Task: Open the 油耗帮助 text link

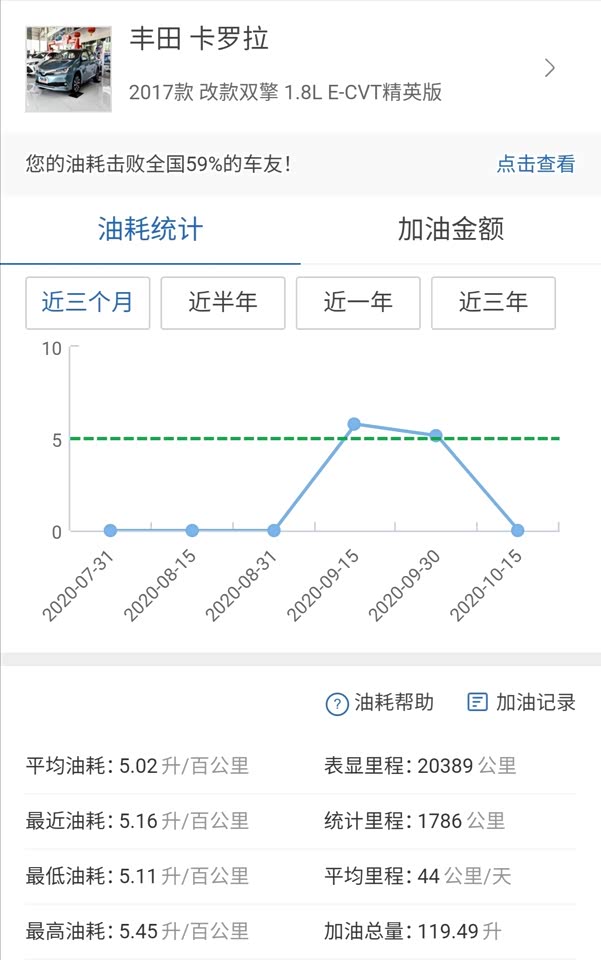Action: click(394, 702)
